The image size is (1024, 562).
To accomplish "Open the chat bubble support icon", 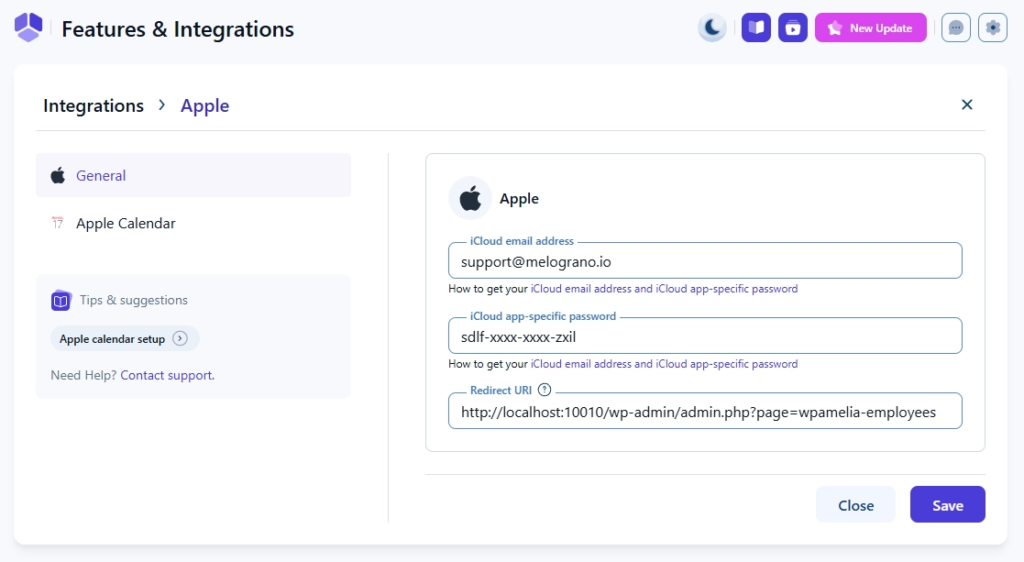I will click(x=956, y=28).
